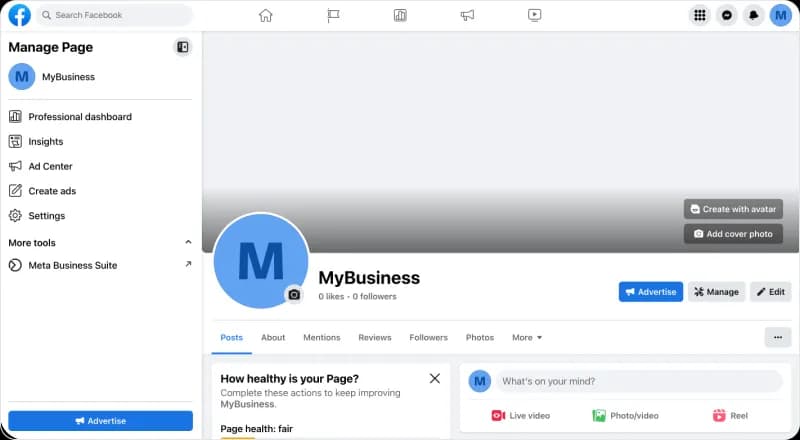
Task: Open the Home feed icon
Action: 265,15
